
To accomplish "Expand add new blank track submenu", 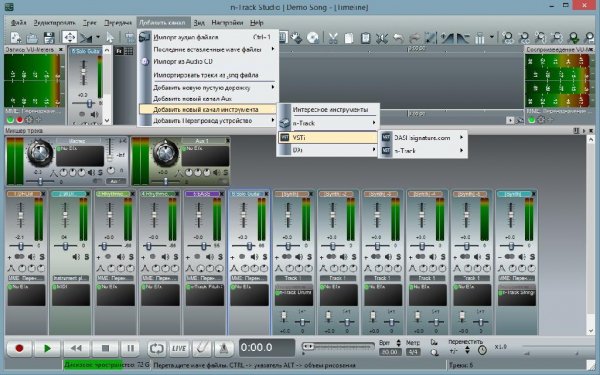I will click(273, 87).
